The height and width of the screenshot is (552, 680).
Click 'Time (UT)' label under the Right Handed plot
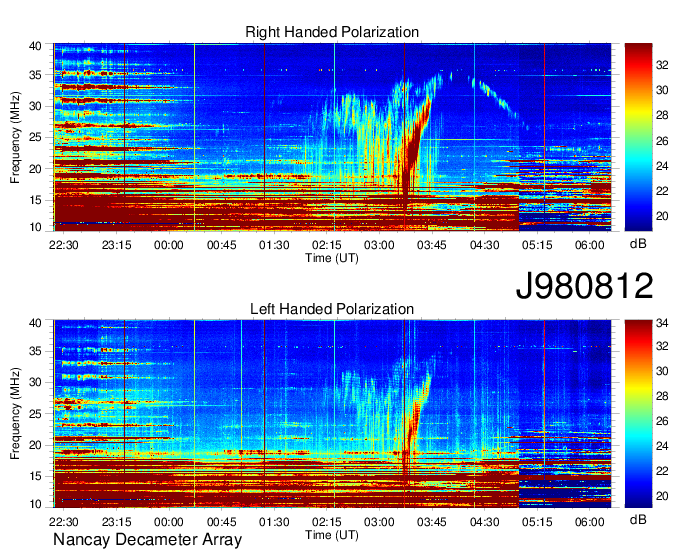point(332,258)
